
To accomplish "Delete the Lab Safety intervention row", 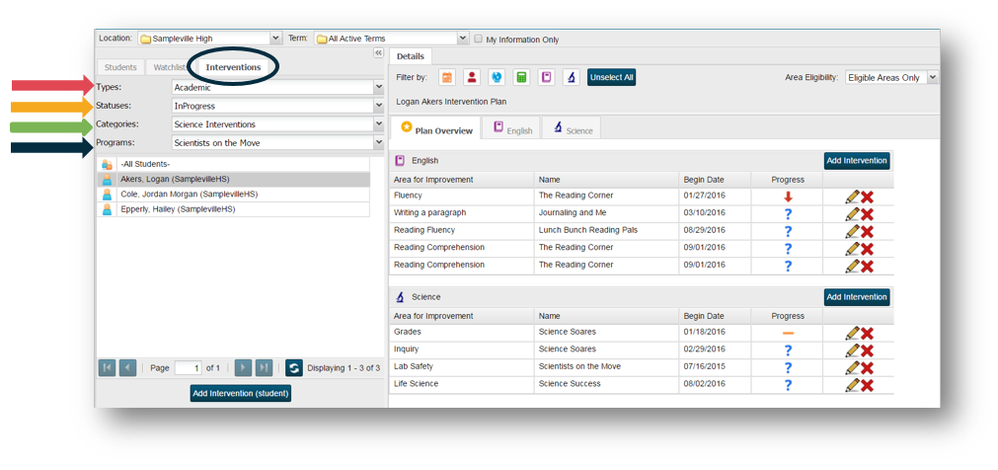I will (867, 367).
